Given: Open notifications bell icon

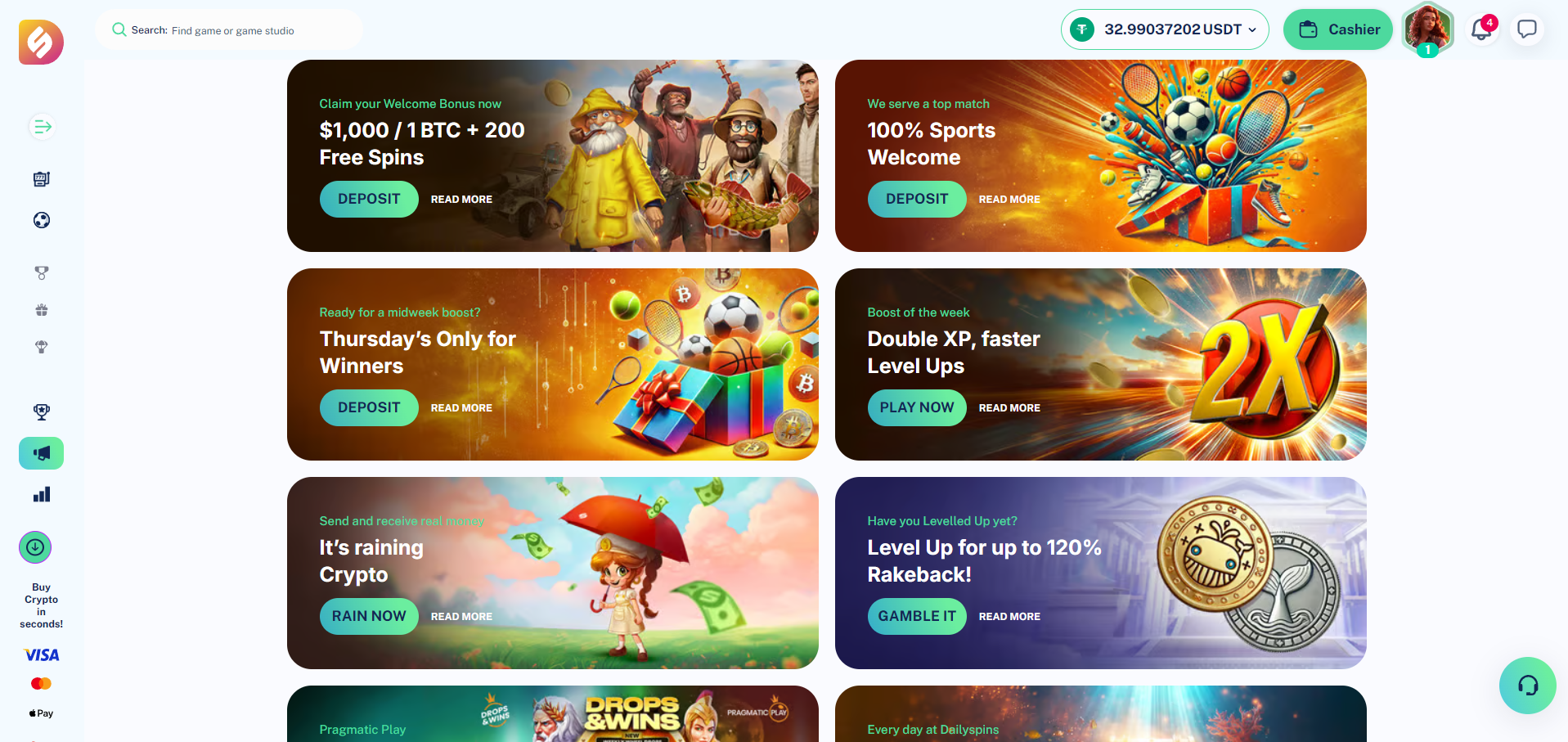Looking at the screenshot, I should 1481,30.
